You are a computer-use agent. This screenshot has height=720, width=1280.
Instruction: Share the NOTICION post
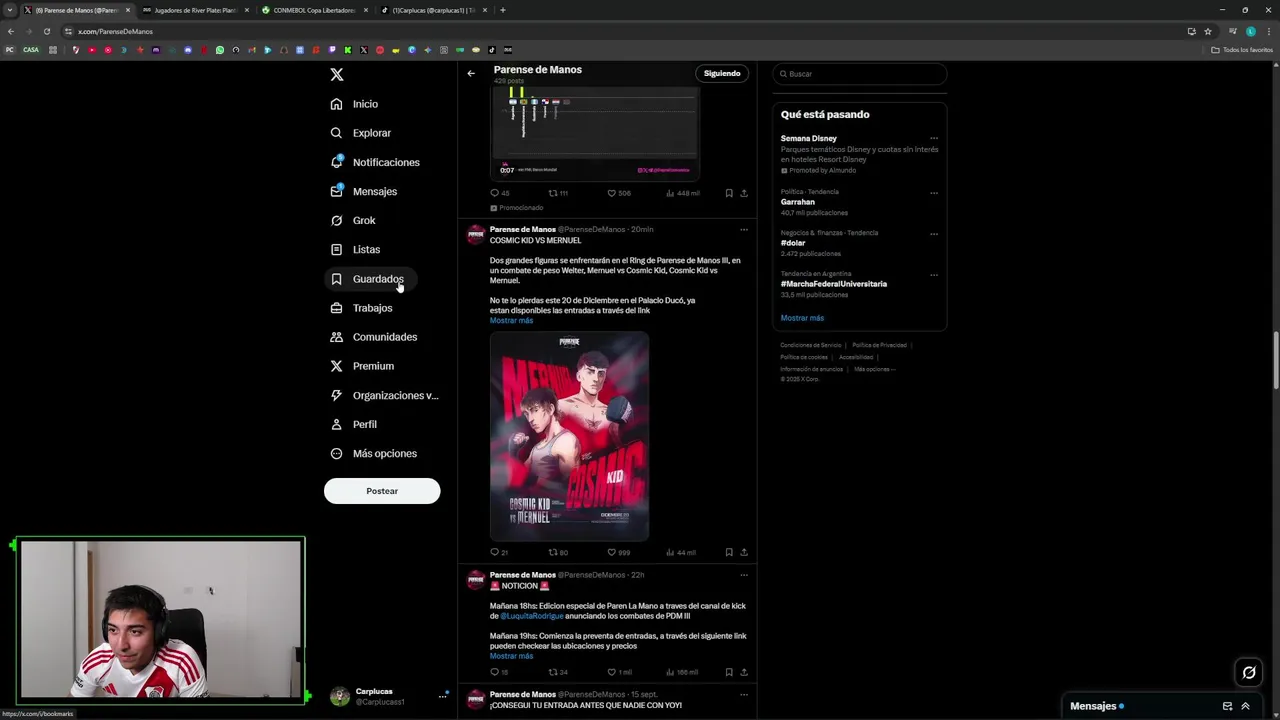744,673
